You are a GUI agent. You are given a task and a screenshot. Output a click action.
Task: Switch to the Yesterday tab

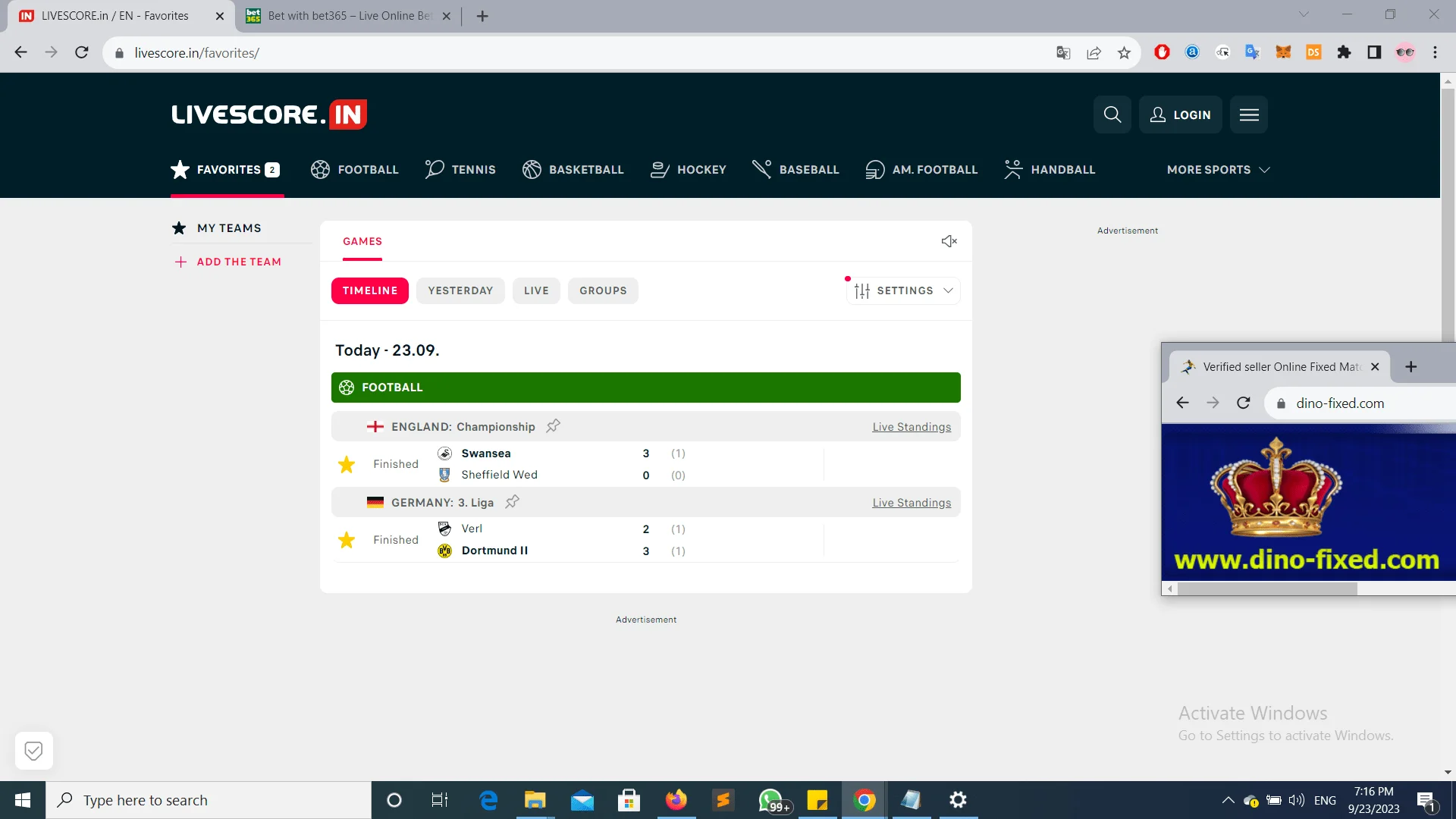click(460, 290)
